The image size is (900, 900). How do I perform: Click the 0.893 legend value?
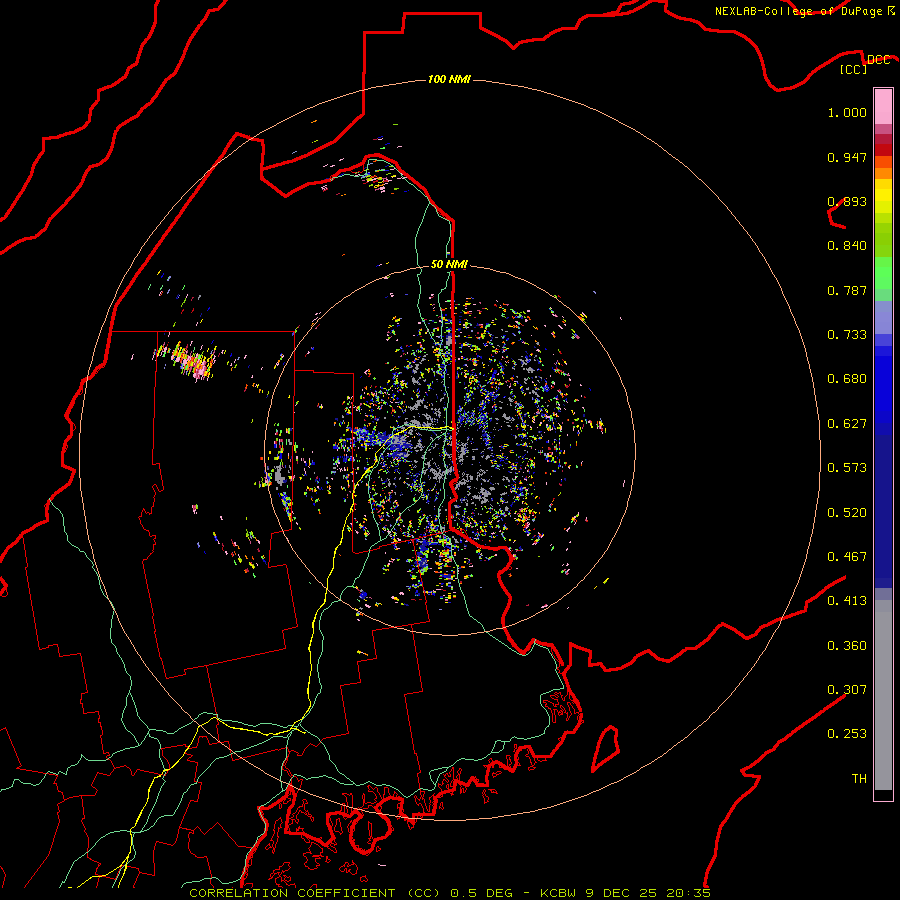[x=847, y=201]
